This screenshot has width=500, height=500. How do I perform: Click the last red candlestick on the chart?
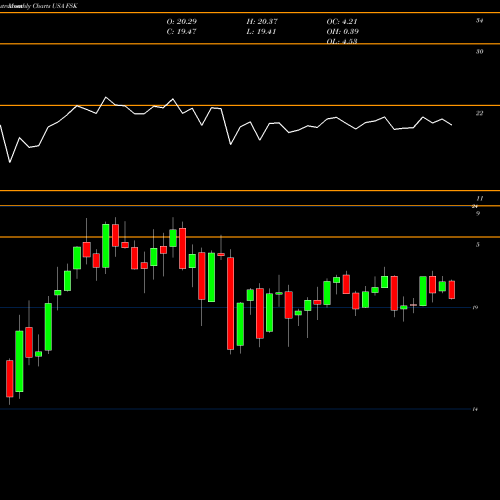coord(452,290)
